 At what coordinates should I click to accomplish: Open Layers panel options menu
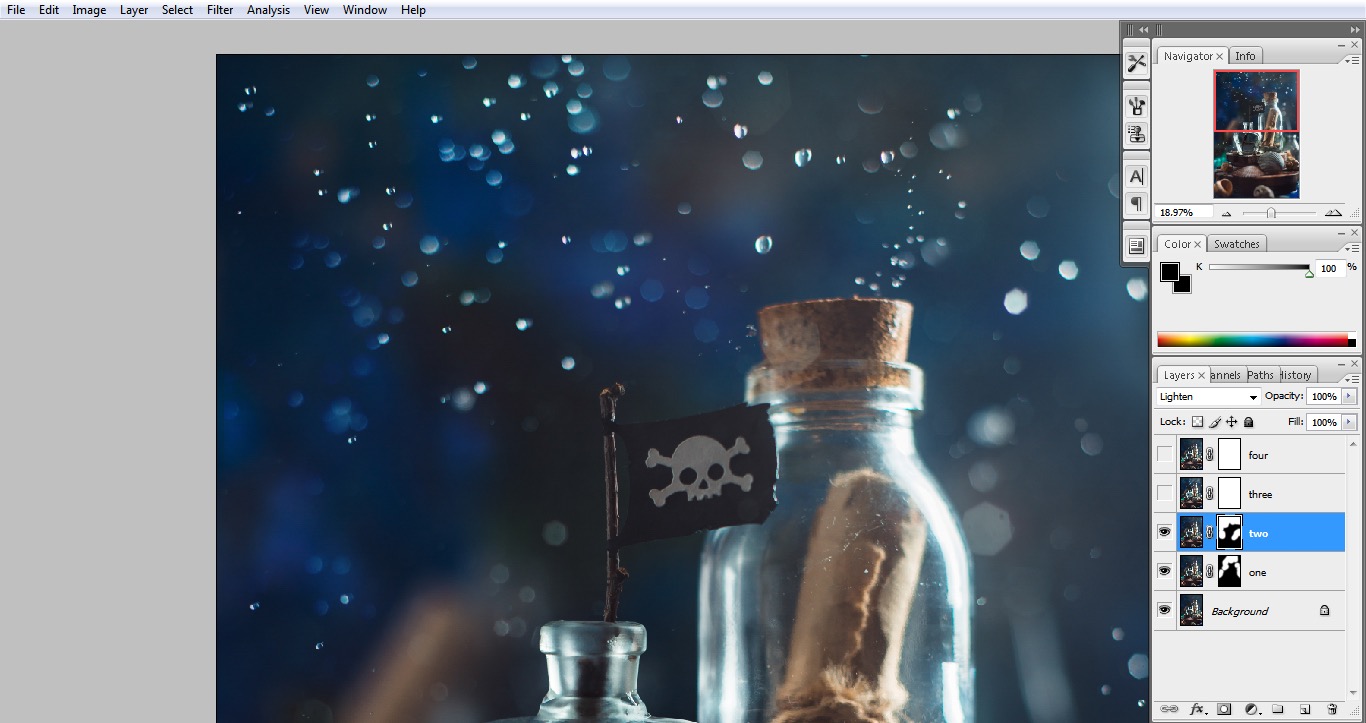pyautogui.click(x=1353, y=380)
